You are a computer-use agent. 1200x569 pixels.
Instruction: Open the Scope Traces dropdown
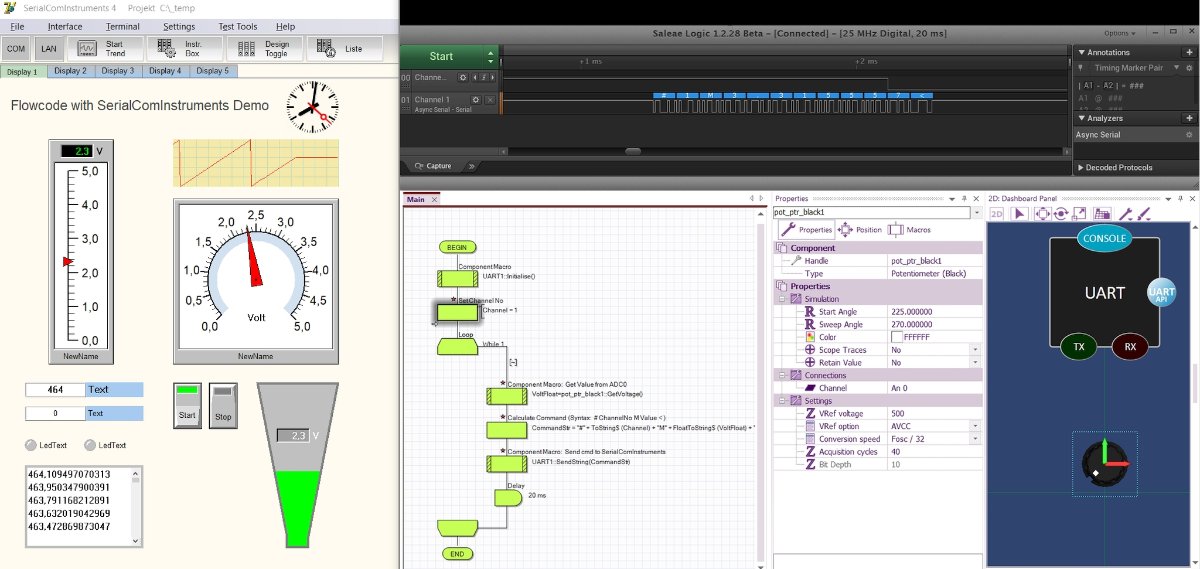[x=974, y=350]
